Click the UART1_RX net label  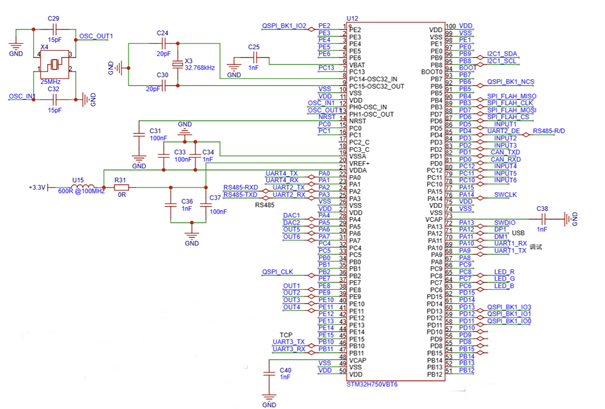[x=510, y=243]
